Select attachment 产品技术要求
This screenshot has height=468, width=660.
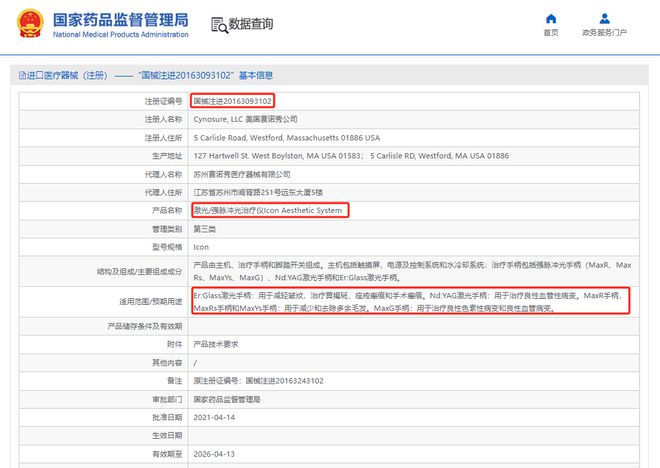[x=216, y=344]
